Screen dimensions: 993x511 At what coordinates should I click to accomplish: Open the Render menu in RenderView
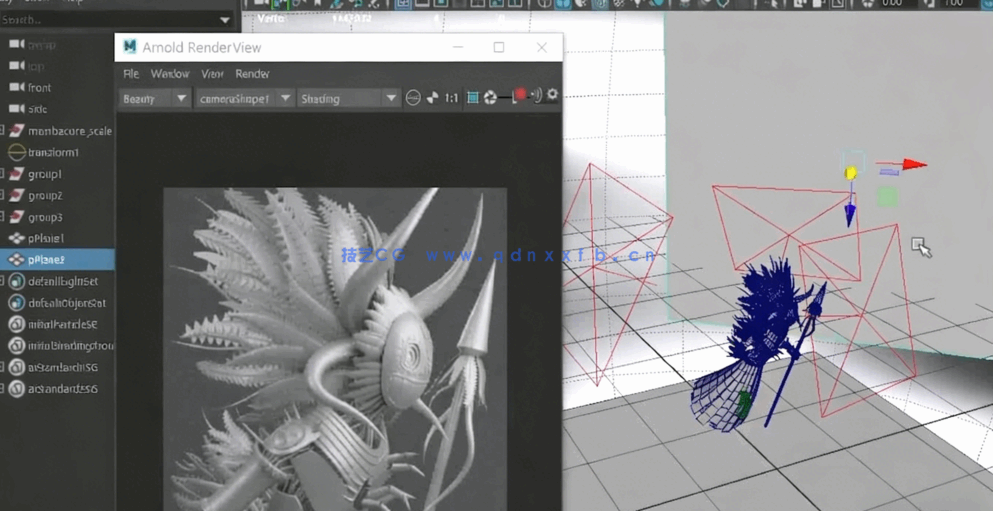(252, 74)
